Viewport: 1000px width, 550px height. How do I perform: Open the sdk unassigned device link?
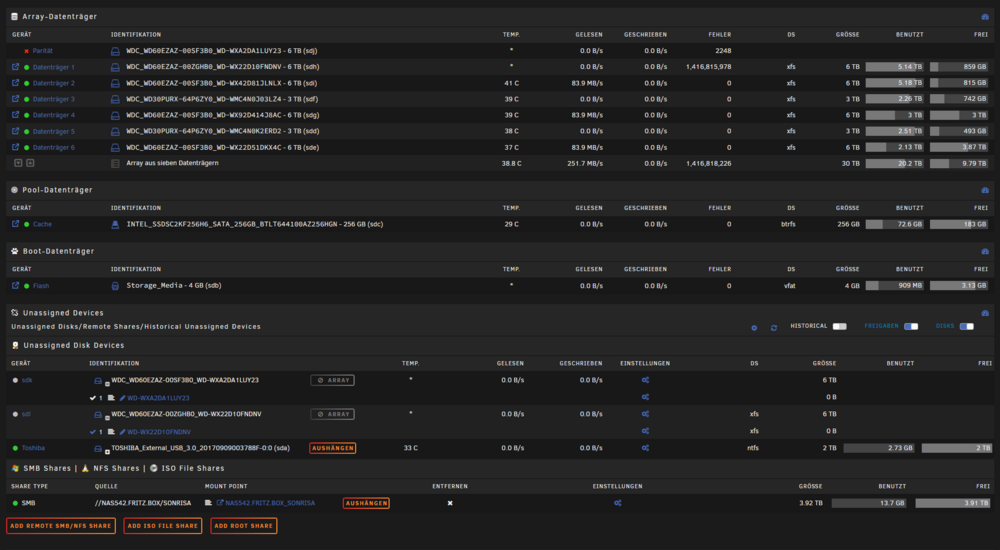[27, 380]
